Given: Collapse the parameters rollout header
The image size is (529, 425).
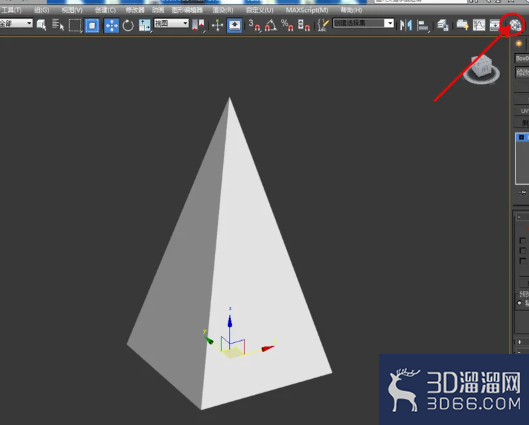Looking at the screenshot, I should tap(522, 217).
